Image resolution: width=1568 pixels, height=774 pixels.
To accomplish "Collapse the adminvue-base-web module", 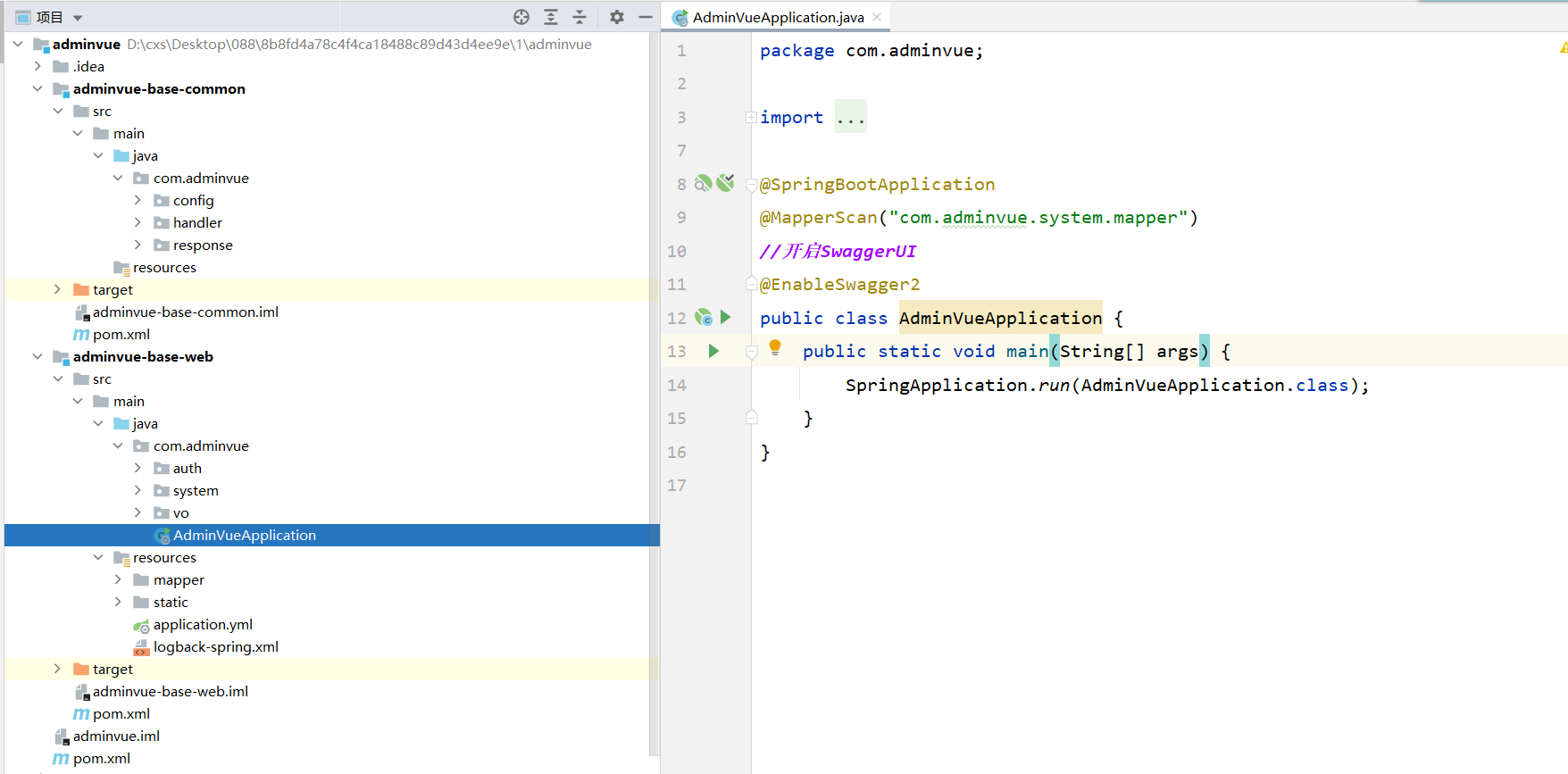I will tap(38, 356).
